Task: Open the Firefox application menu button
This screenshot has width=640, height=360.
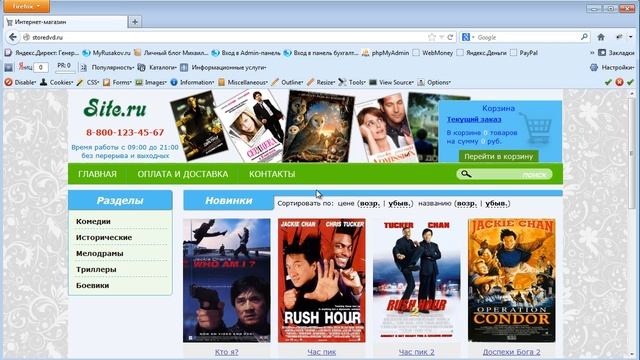Action: [27, 6]
